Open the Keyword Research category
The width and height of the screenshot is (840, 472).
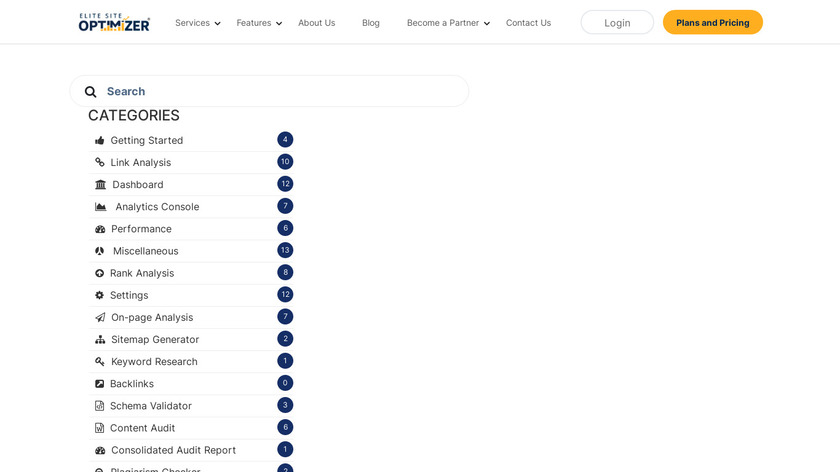(154, 362)
